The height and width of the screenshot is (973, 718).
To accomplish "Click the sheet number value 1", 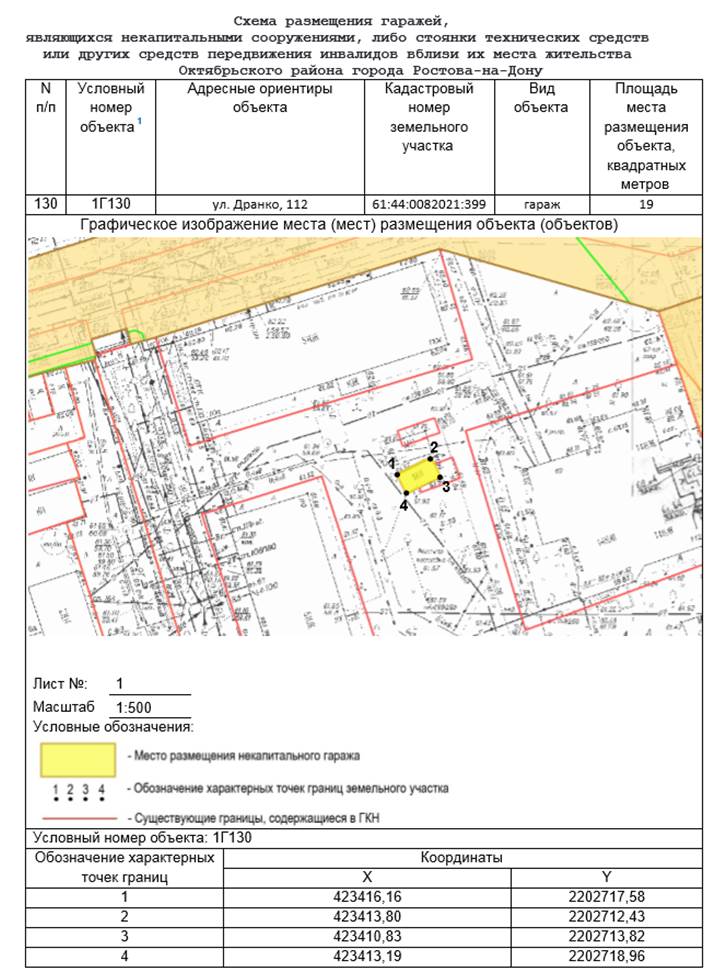I will [x=119, y=684].
